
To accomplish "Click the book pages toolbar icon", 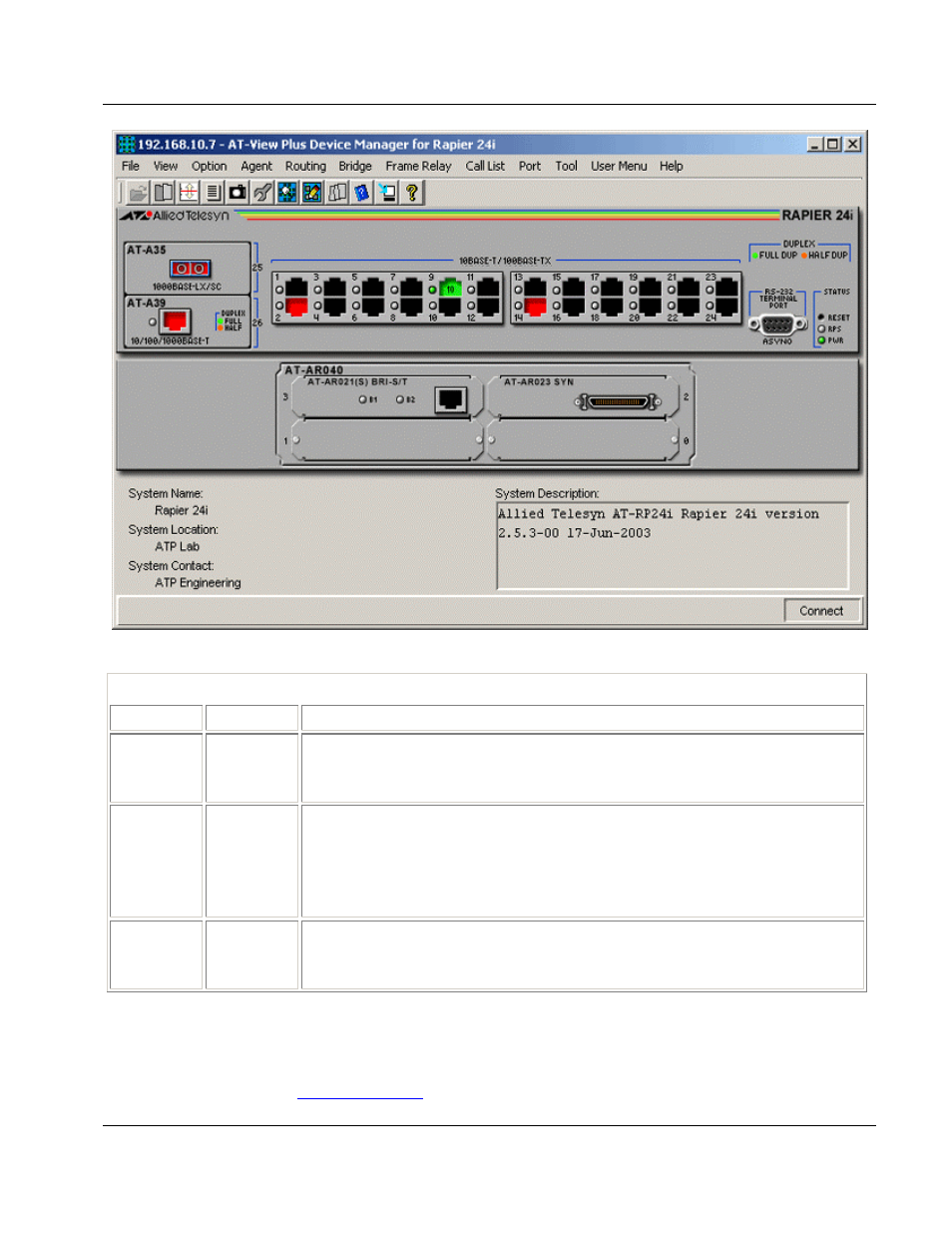I will click(164, 193).
